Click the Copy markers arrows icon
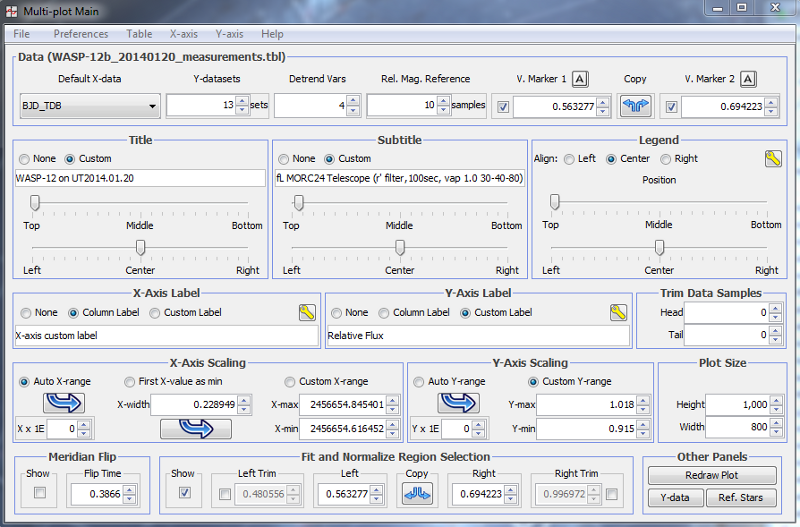 point(635,105)
